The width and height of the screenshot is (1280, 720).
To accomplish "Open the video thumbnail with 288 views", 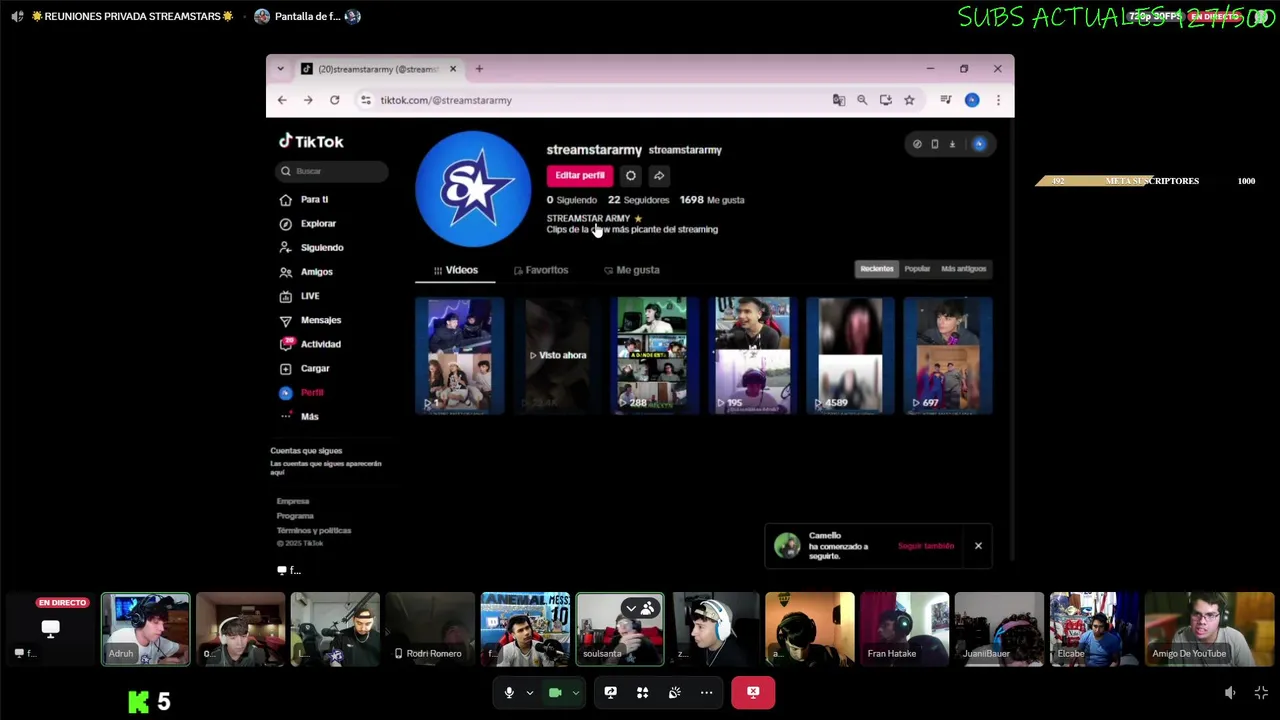I will pos(655,355).
